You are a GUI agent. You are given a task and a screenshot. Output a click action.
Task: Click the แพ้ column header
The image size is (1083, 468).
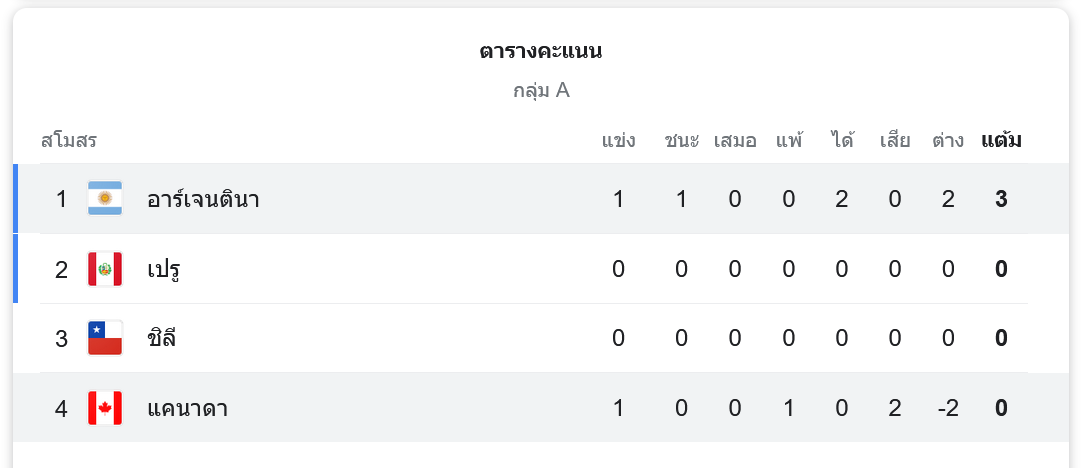click(789, 140)
